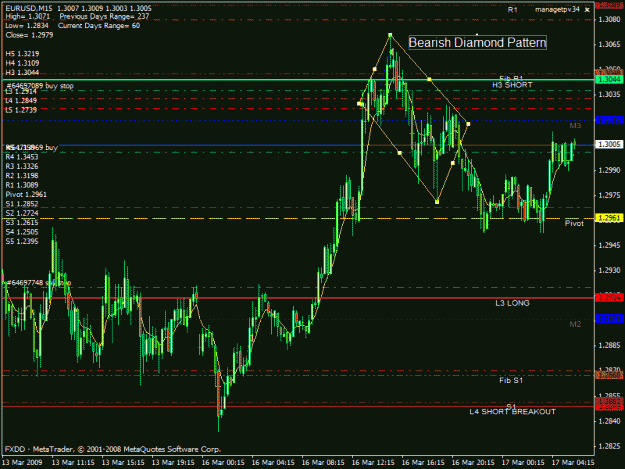Click the expert advisor x icon beside managetpv34
This screenshot has width=625, height=469.
(x=587, y=10)
